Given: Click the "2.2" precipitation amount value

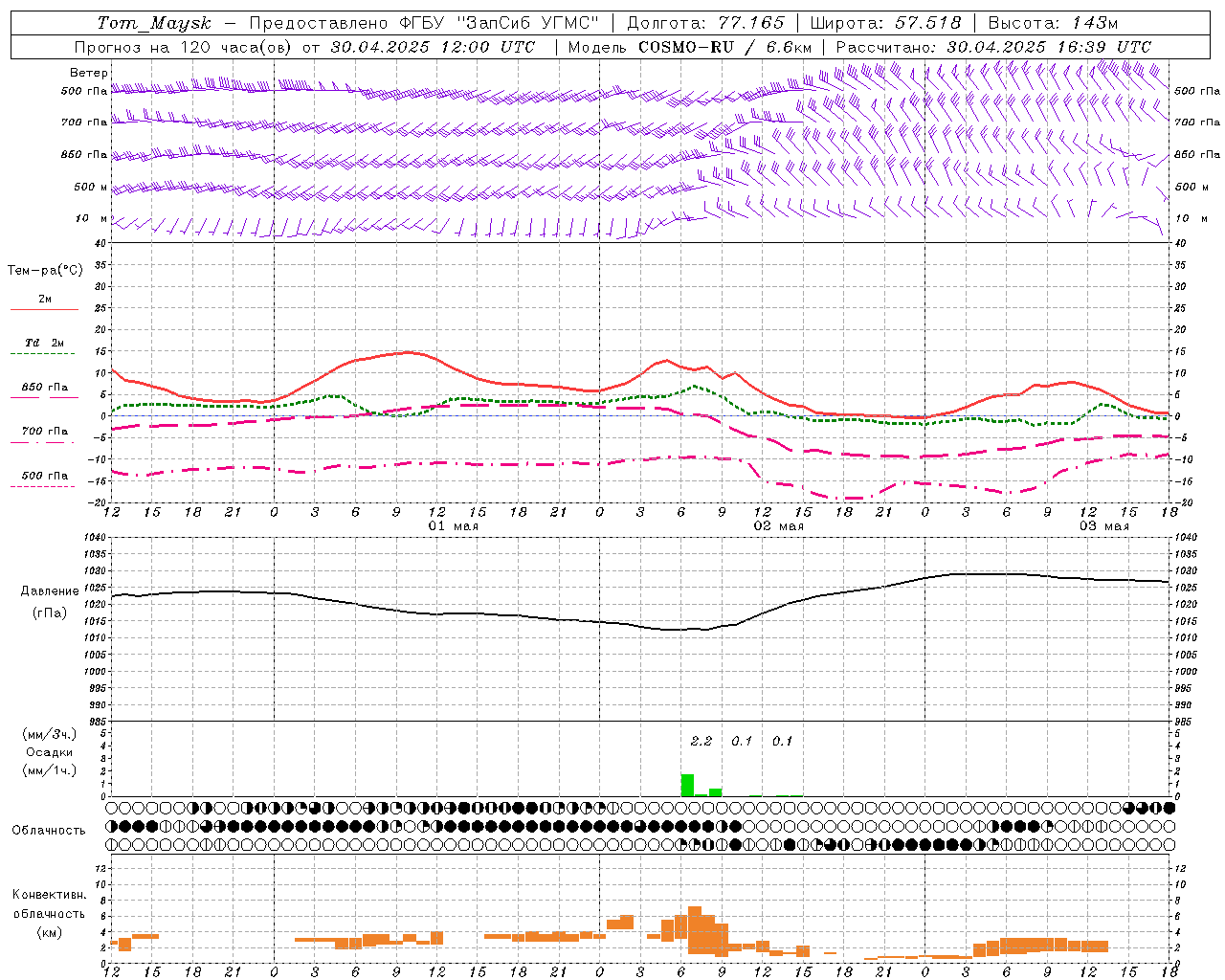Looking at the screenshot, I should pos(702,741).
